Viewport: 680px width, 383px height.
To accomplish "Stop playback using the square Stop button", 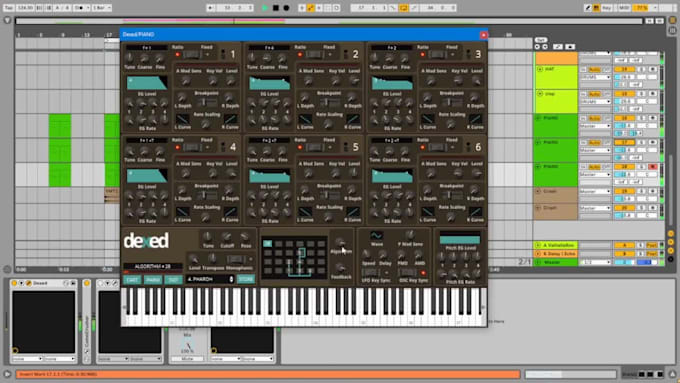I will [276, 8].
